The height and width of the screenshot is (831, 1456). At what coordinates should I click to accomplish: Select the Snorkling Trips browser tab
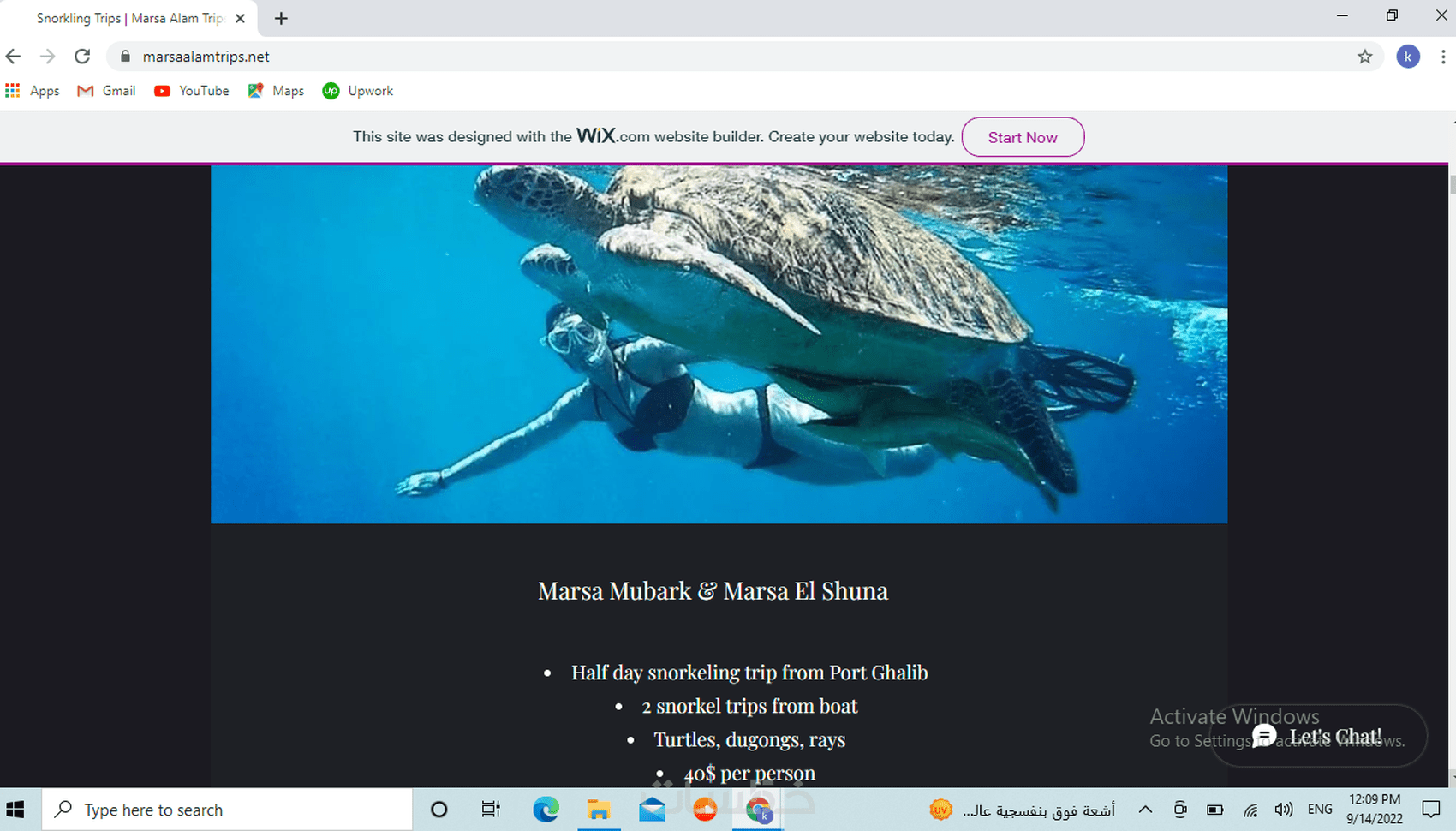click(128, 18)
